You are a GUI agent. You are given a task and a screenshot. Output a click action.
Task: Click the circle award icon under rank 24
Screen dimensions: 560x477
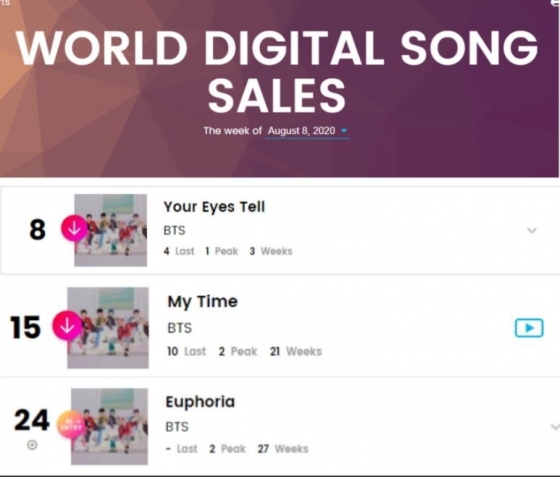tap(32, 445)
